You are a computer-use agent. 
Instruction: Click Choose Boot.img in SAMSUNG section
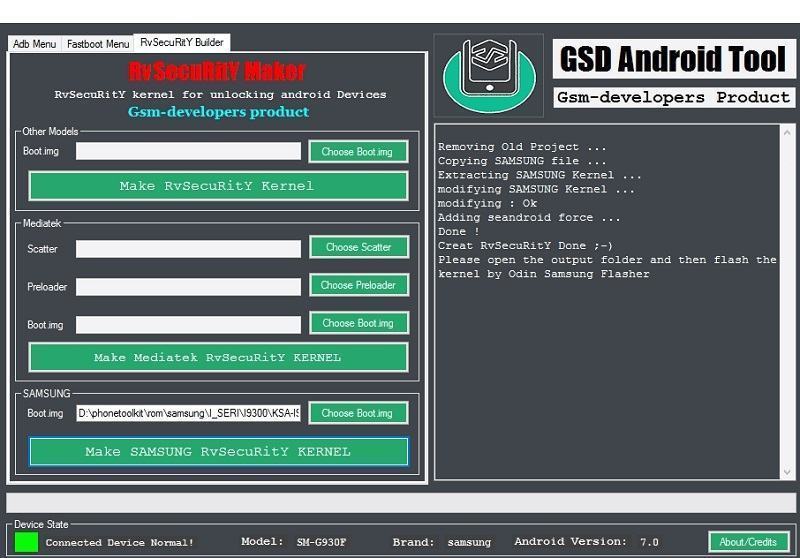(358, 413)
